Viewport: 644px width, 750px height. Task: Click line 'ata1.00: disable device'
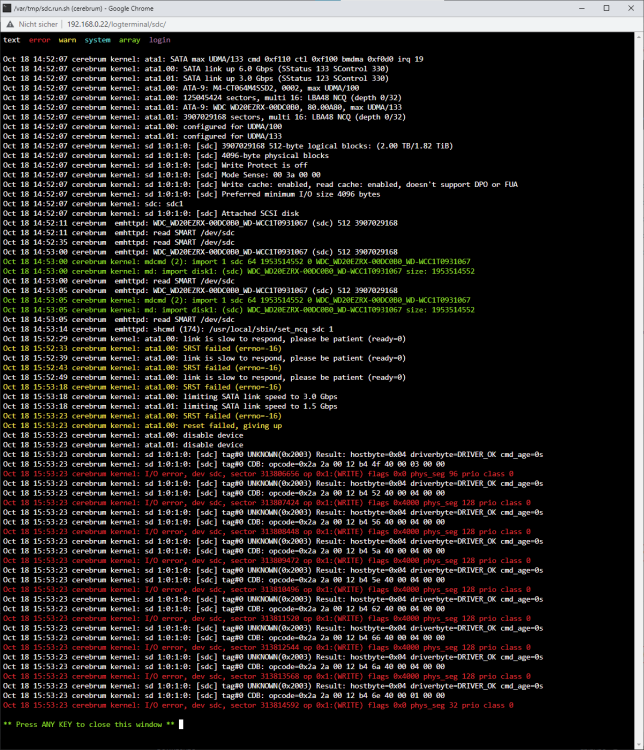tap(123, 435)
